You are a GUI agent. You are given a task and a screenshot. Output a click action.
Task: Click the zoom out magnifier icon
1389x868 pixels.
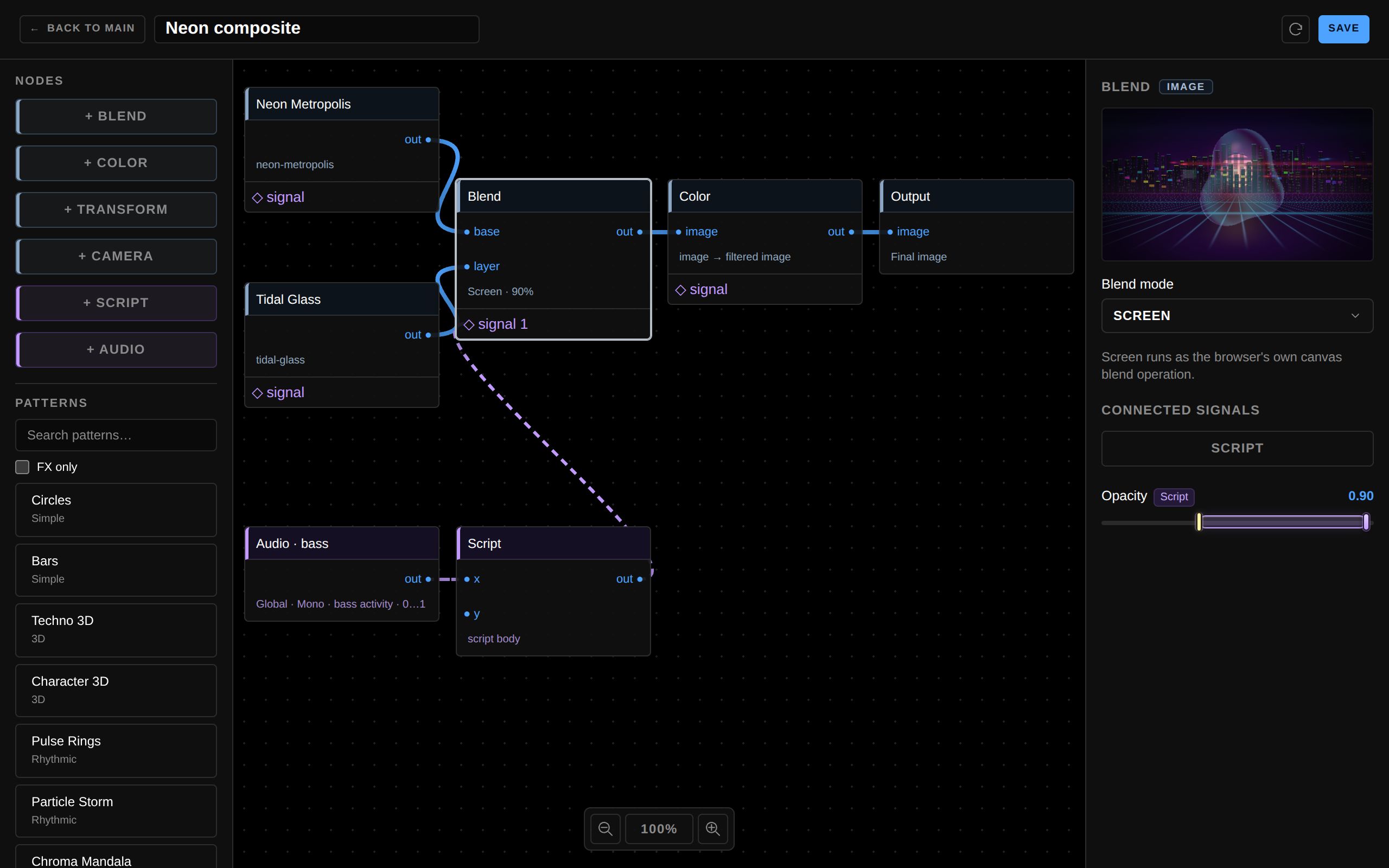[605, 828]
